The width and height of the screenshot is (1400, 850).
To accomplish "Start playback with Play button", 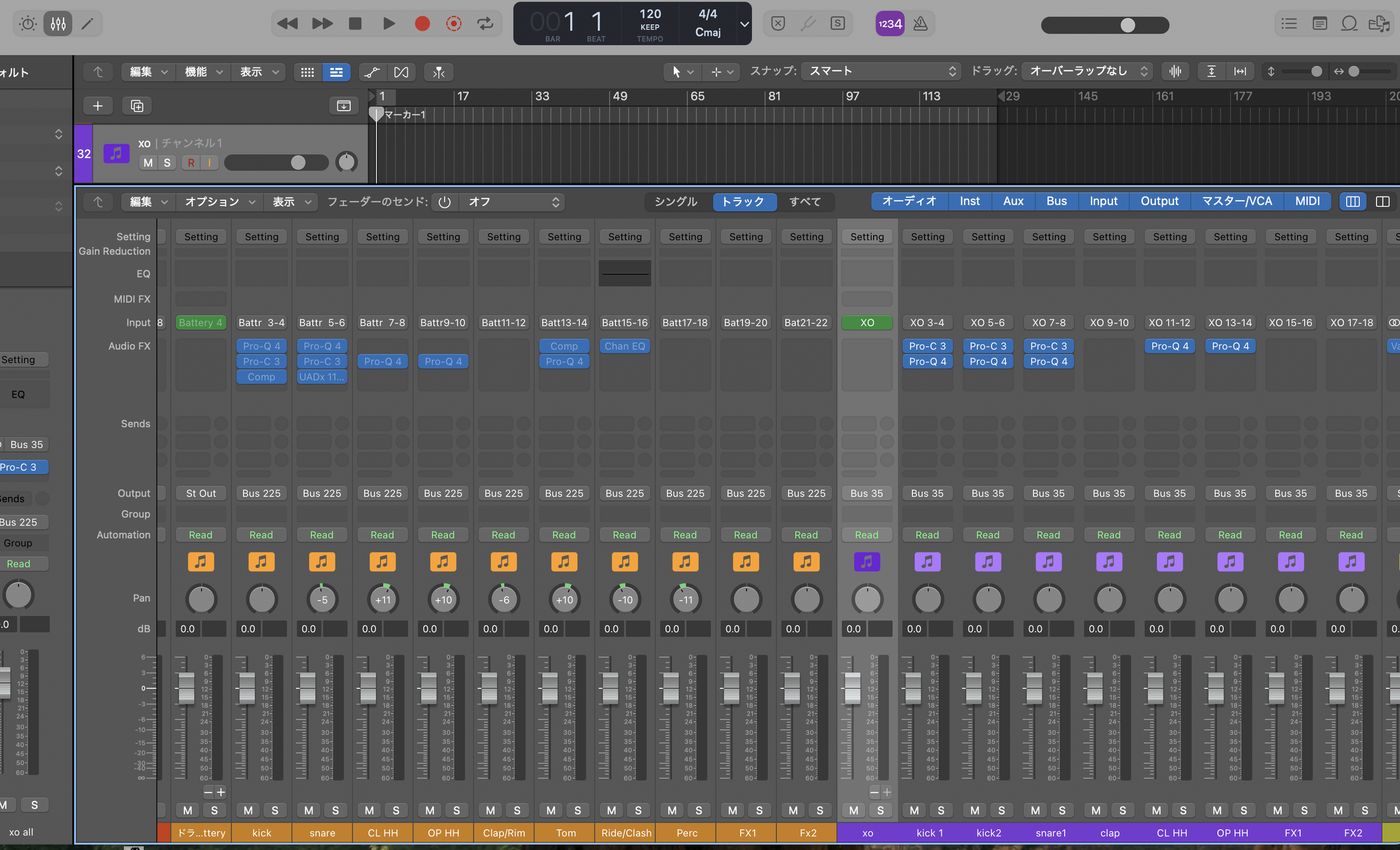I will [x=389, y=24].
